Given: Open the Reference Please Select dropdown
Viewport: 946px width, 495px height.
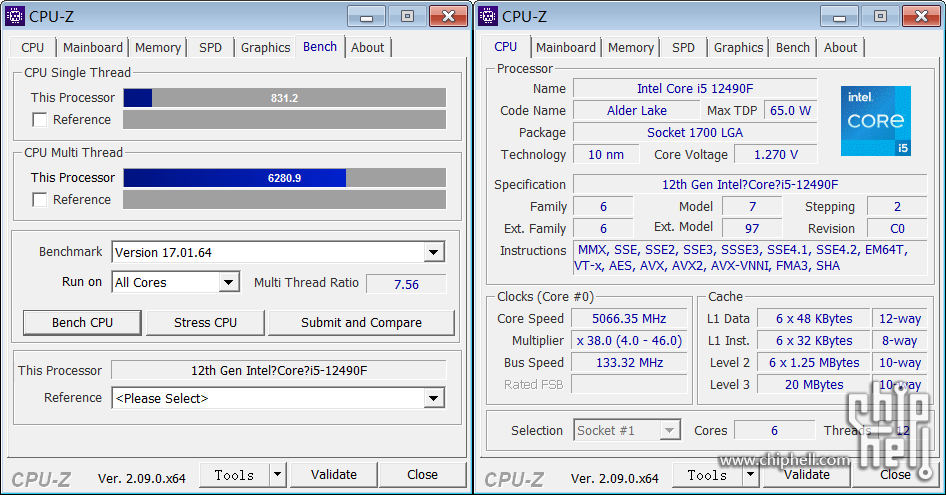Looking at the screenshot, I should (433, 398).
